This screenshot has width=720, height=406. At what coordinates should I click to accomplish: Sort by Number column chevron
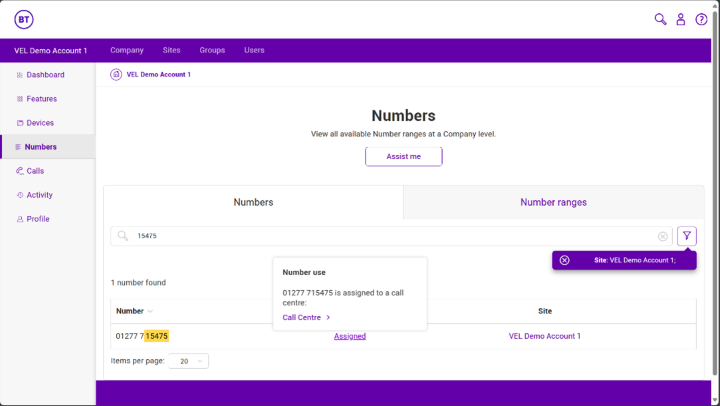coord(150,311)
